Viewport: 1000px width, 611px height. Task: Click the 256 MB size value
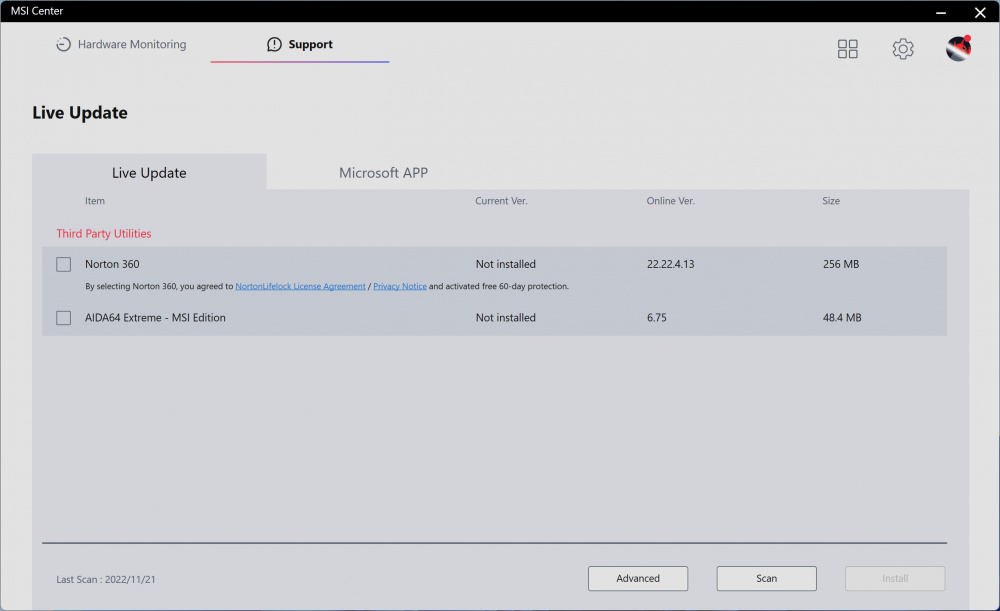841,264
